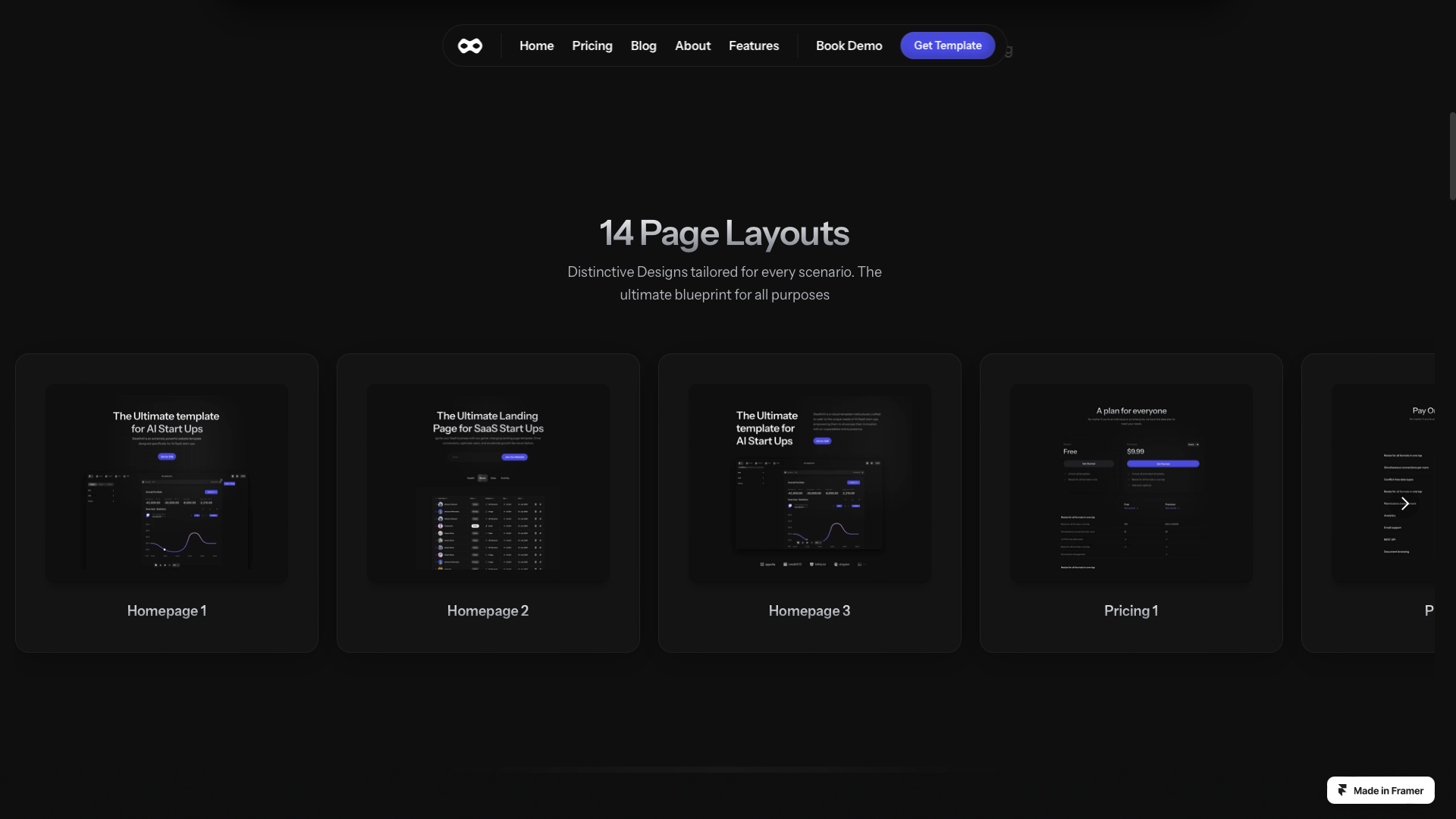Click the Pricing 1 card label
Screen dimensions: 1456x819
pyautogui.click(x=1131, y=610)
